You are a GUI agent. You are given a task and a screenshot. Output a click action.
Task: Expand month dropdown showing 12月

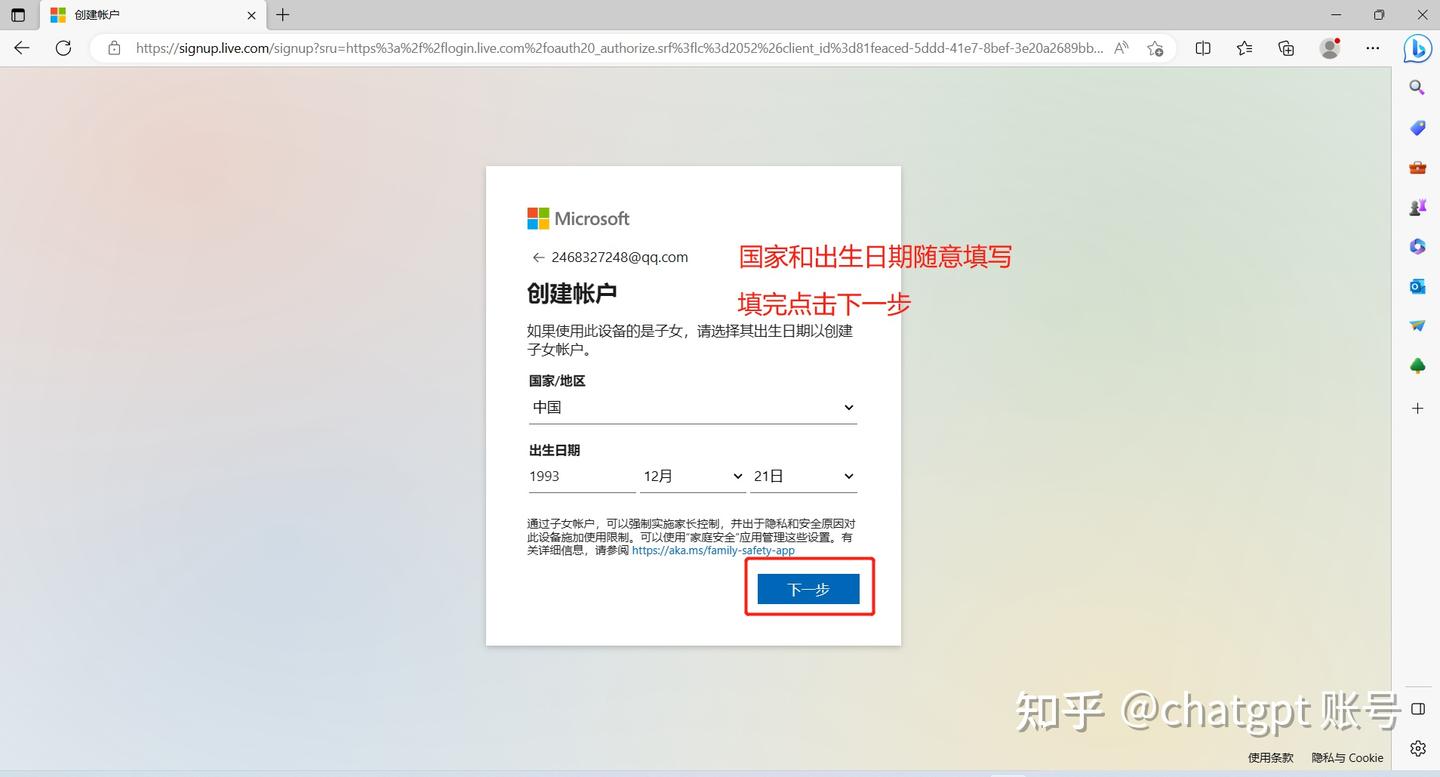point(693,476)
